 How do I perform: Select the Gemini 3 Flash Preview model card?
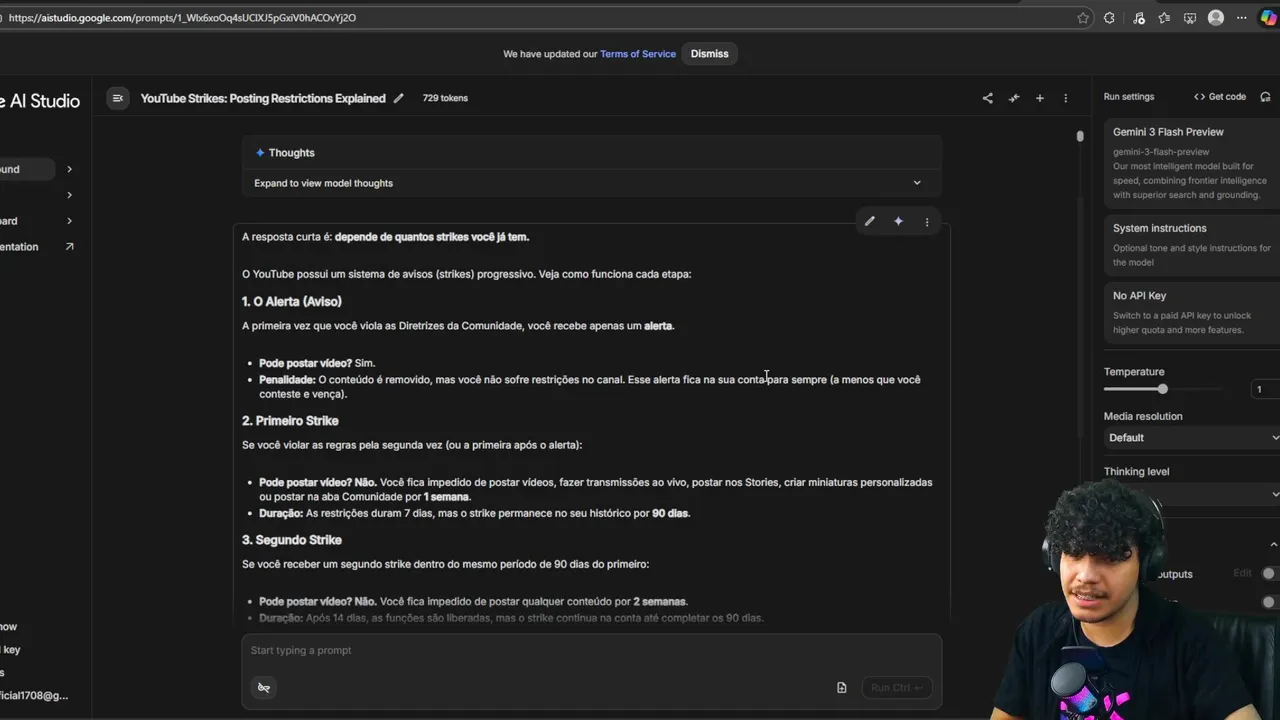pos(1192,163)
